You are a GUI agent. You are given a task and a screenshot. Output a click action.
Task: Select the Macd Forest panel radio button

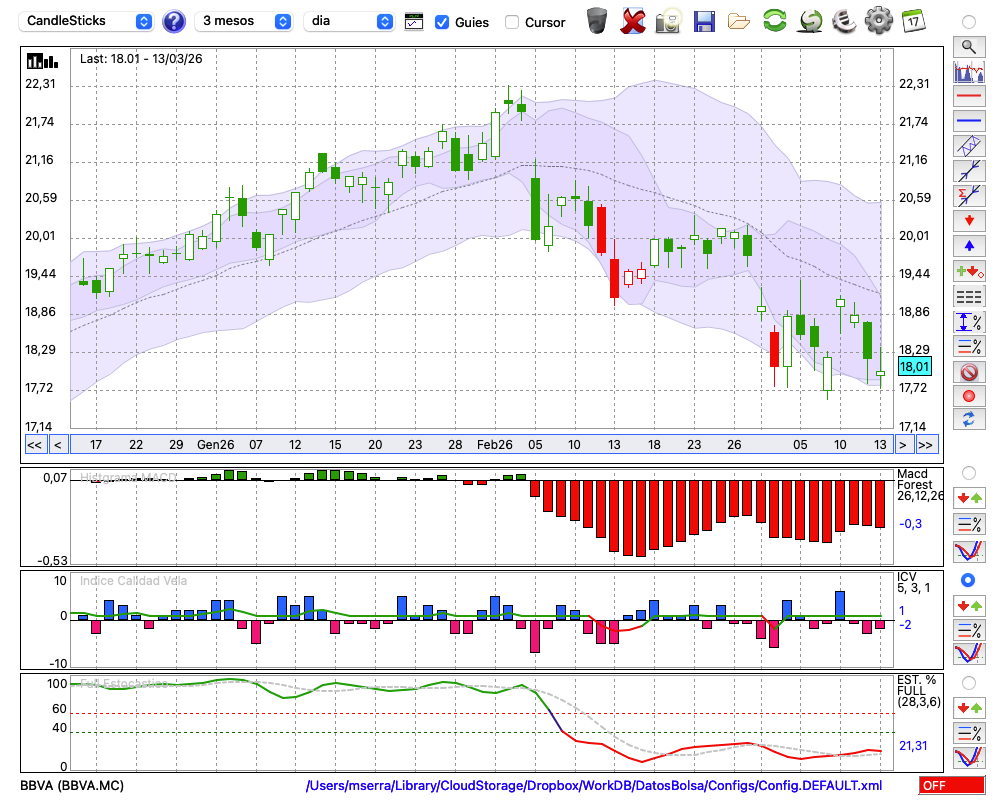(x=968, y=472)
